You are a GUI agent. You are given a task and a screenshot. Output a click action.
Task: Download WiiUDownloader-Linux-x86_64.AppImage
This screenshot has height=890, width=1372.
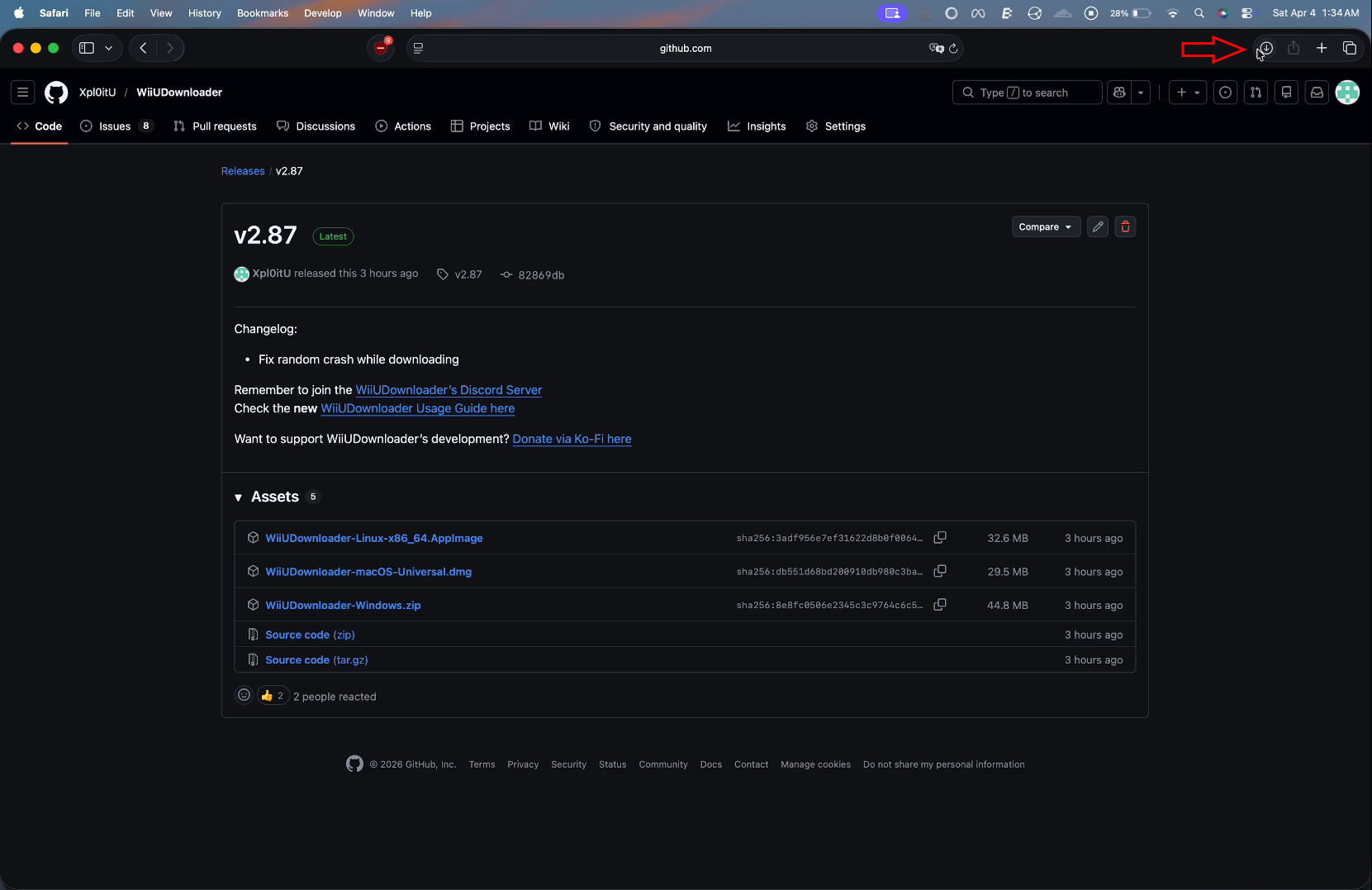point(373,538)
